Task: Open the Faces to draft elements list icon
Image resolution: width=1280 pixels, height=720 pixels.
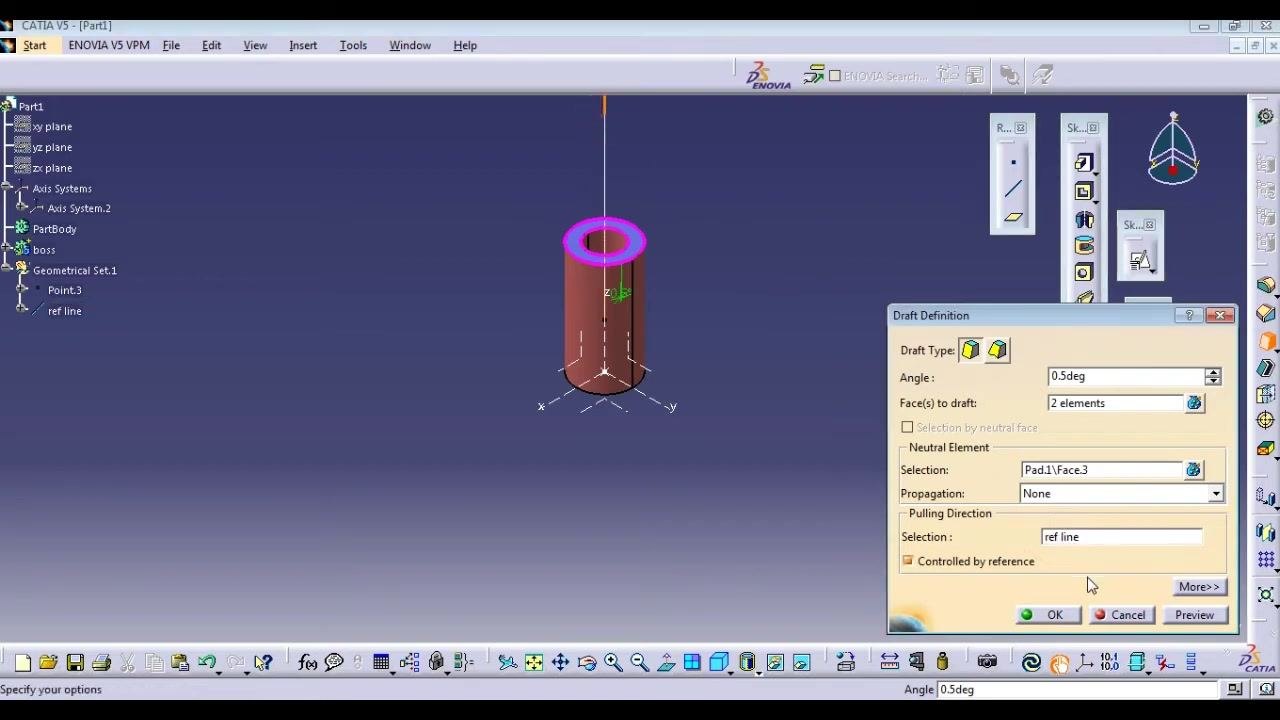Action: coord(1194,403)
